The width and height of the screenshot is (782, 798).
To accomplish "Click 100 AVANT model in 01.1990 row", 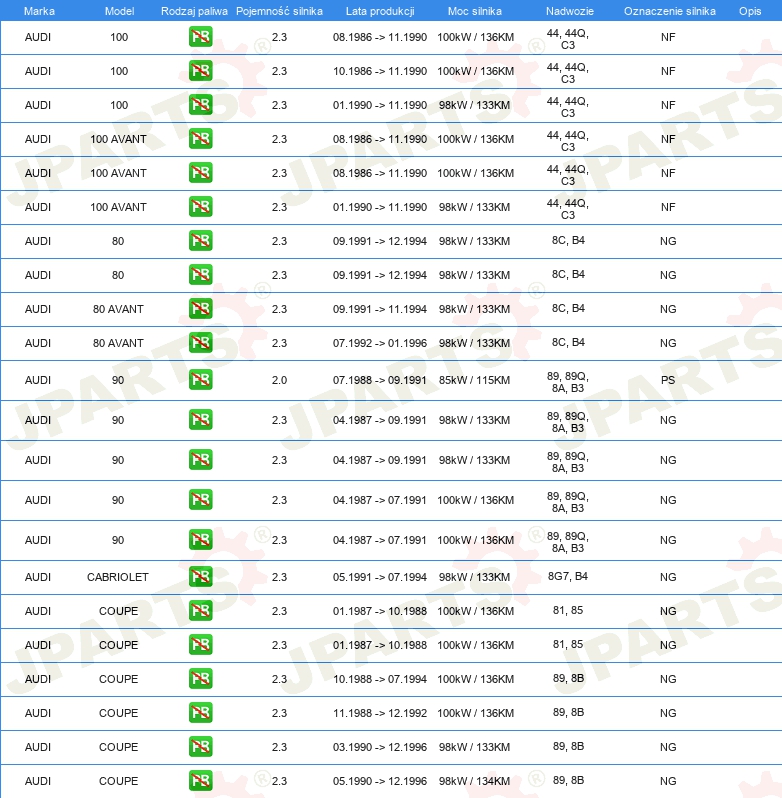I will coord(119,207).
